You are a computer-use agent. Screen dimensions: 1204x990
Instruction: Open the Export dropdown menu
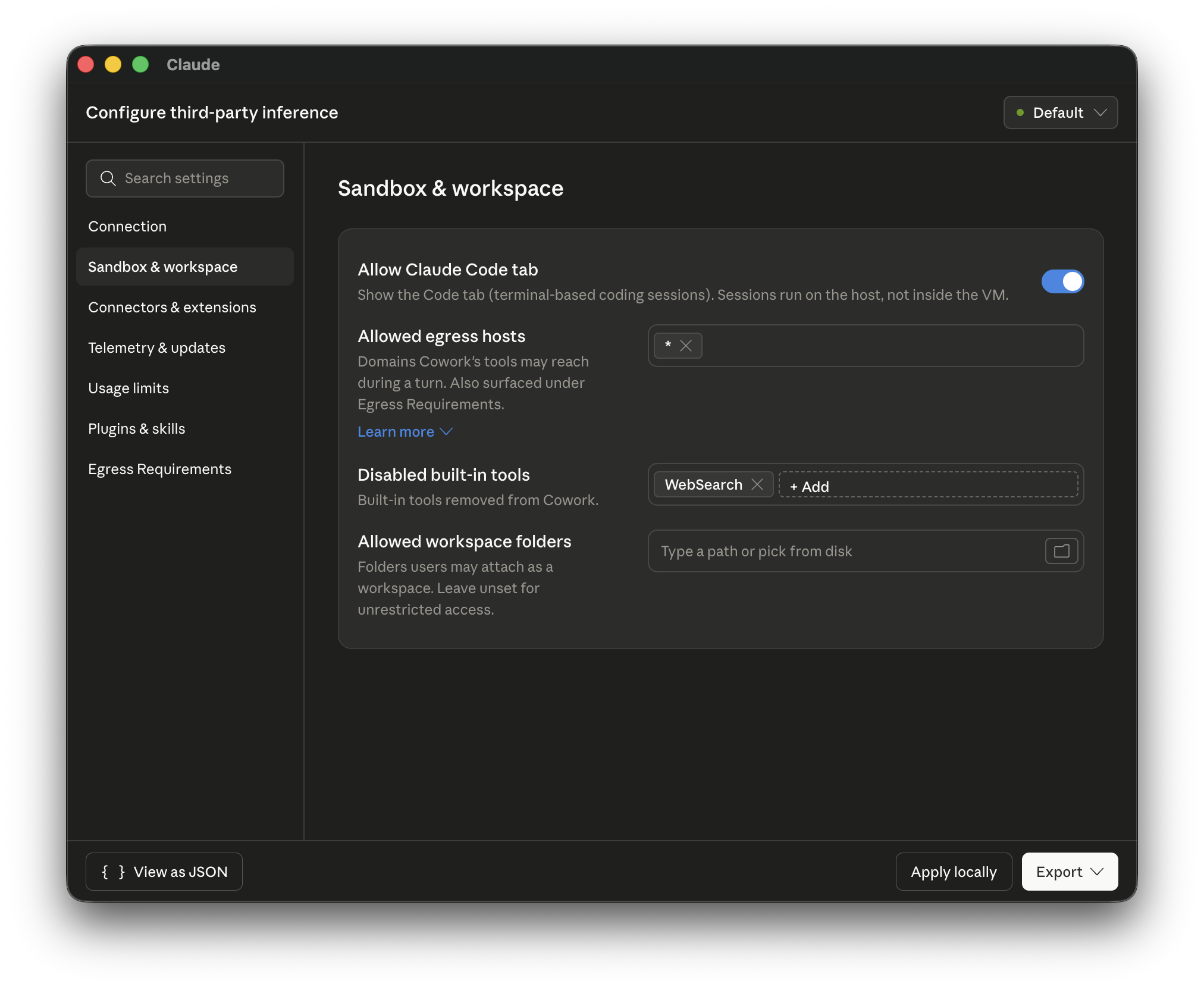(x=1070, y=872)
